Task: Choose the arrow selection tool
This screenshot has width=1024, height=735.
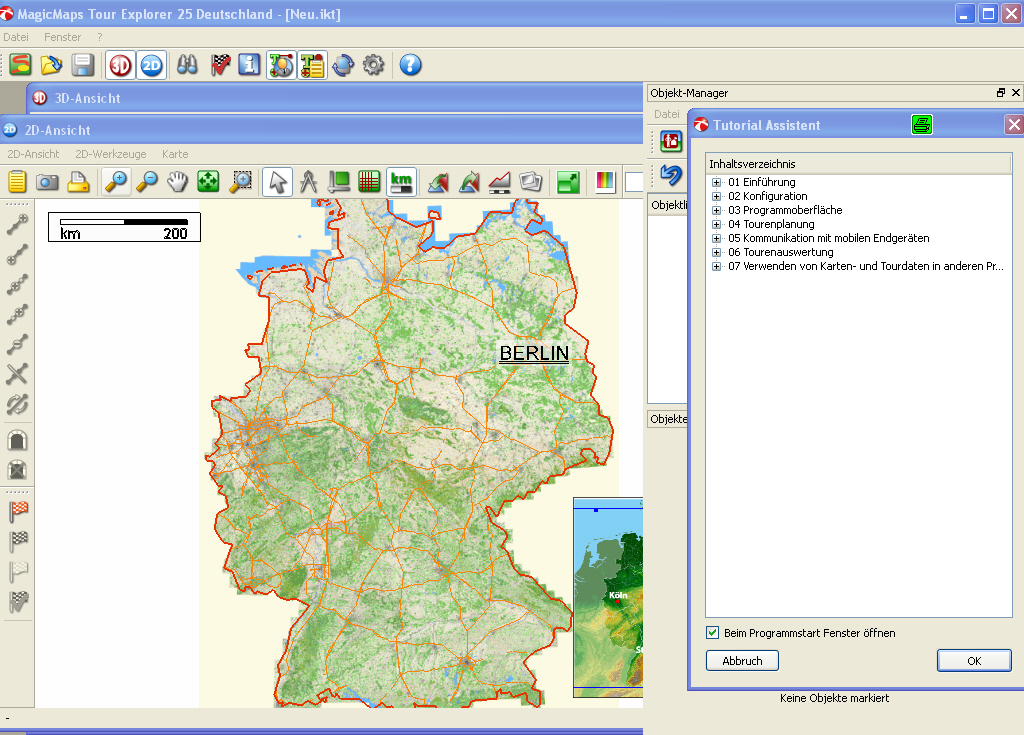Action: pos(277,182)
